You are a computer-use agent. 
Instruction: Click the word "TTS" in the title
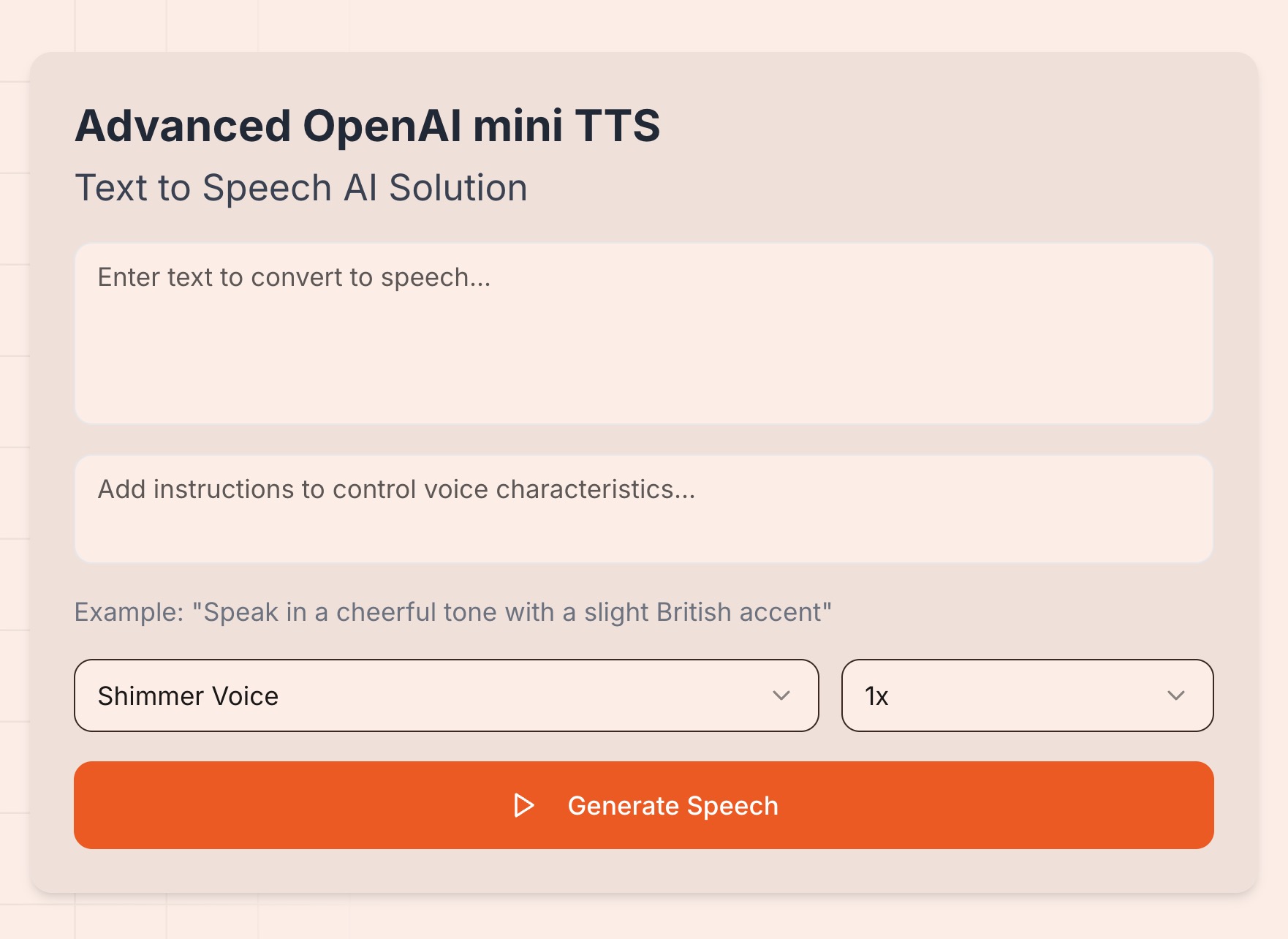(617, 126)
